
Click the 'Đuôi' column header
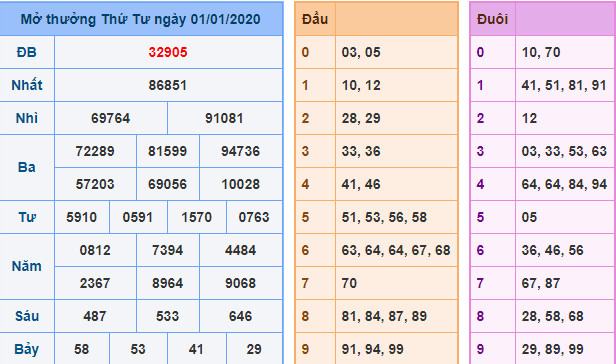493,19
